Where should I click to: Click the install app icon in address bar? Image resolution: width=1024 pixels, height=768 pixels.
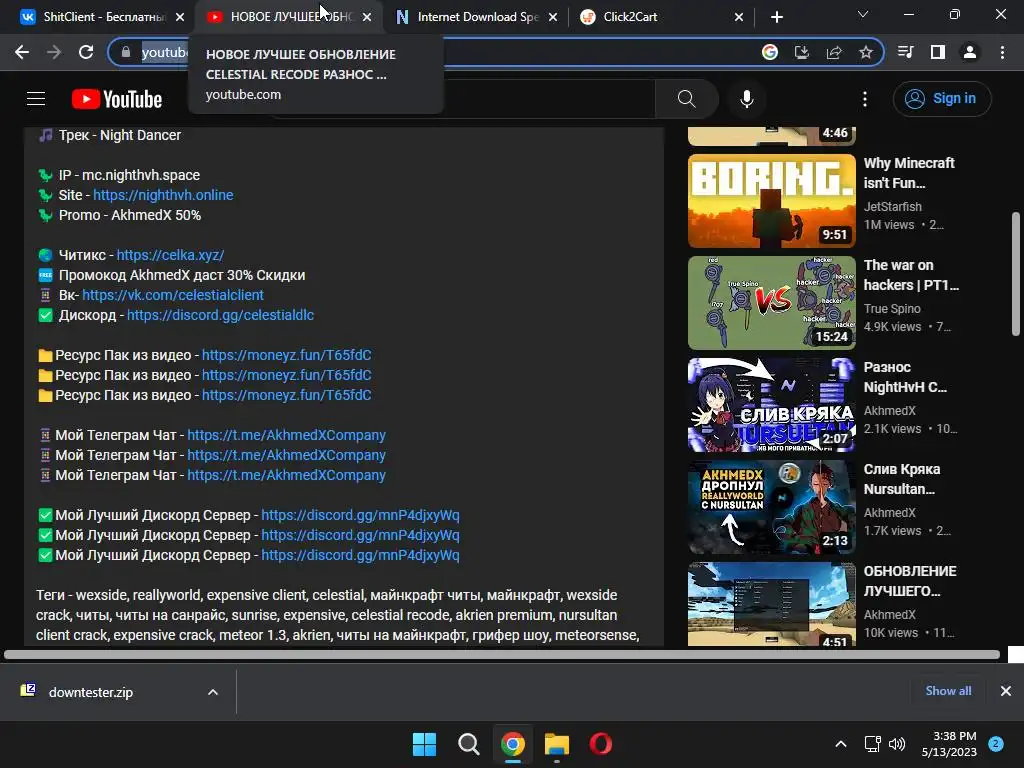click(x=802, y=52)
